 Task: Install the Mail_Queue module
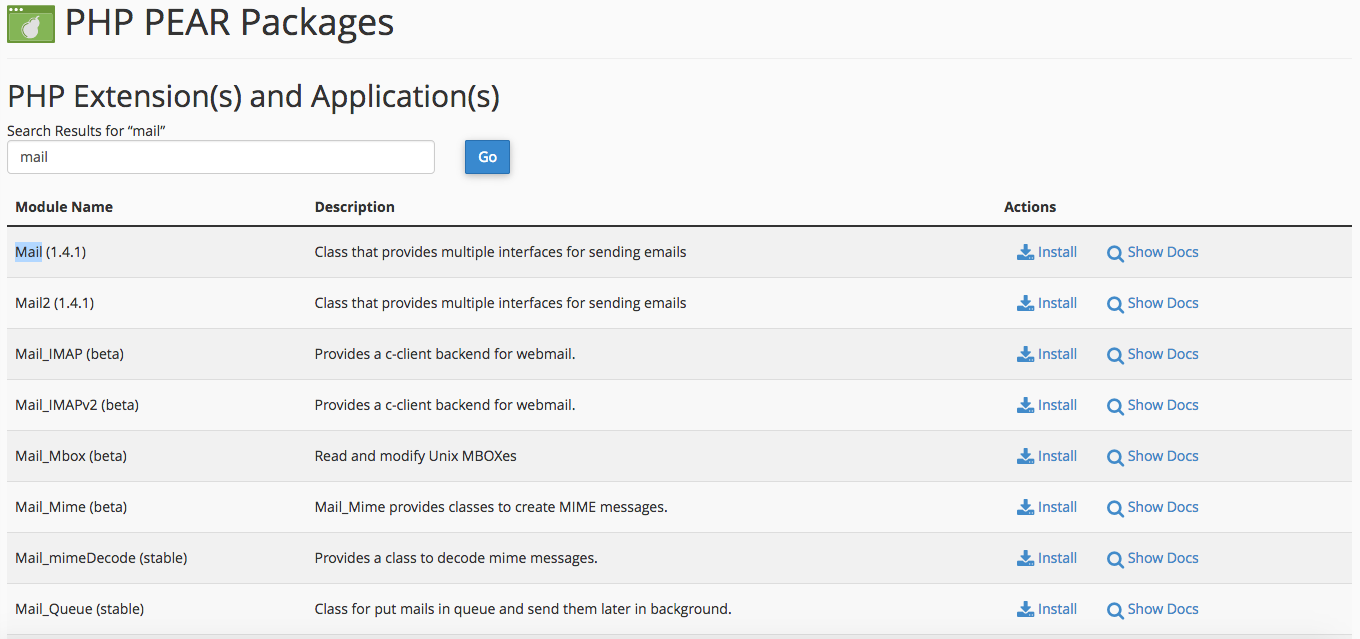[x=1047, y=609]
